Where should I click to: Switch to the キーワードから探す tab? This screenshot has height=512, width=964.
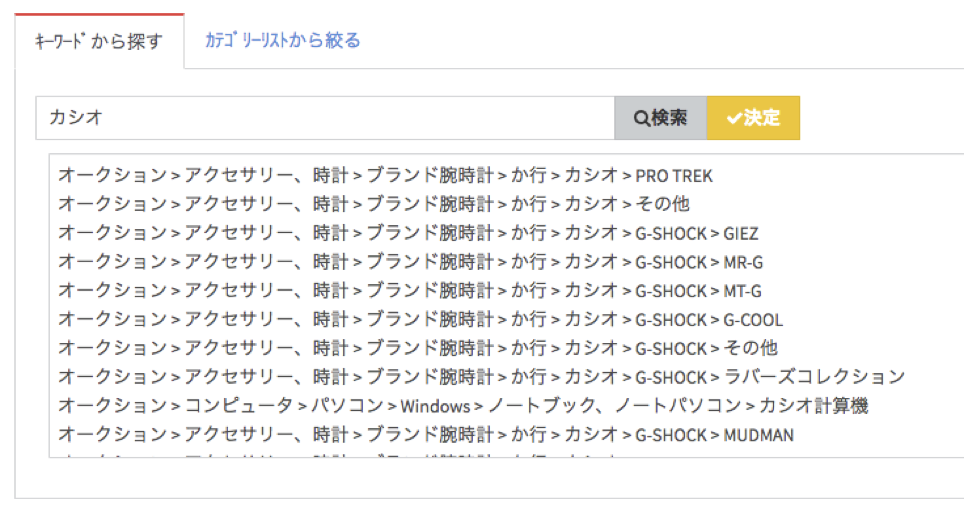coord(99,42)
